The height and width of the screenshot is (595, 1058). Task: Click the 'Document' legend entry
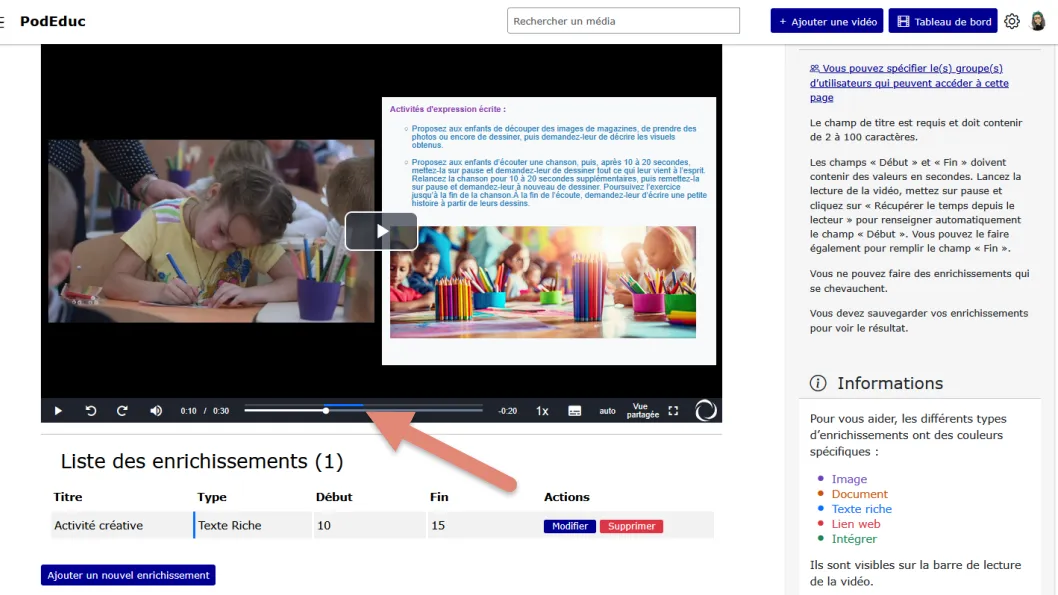[x=860, y=494]
